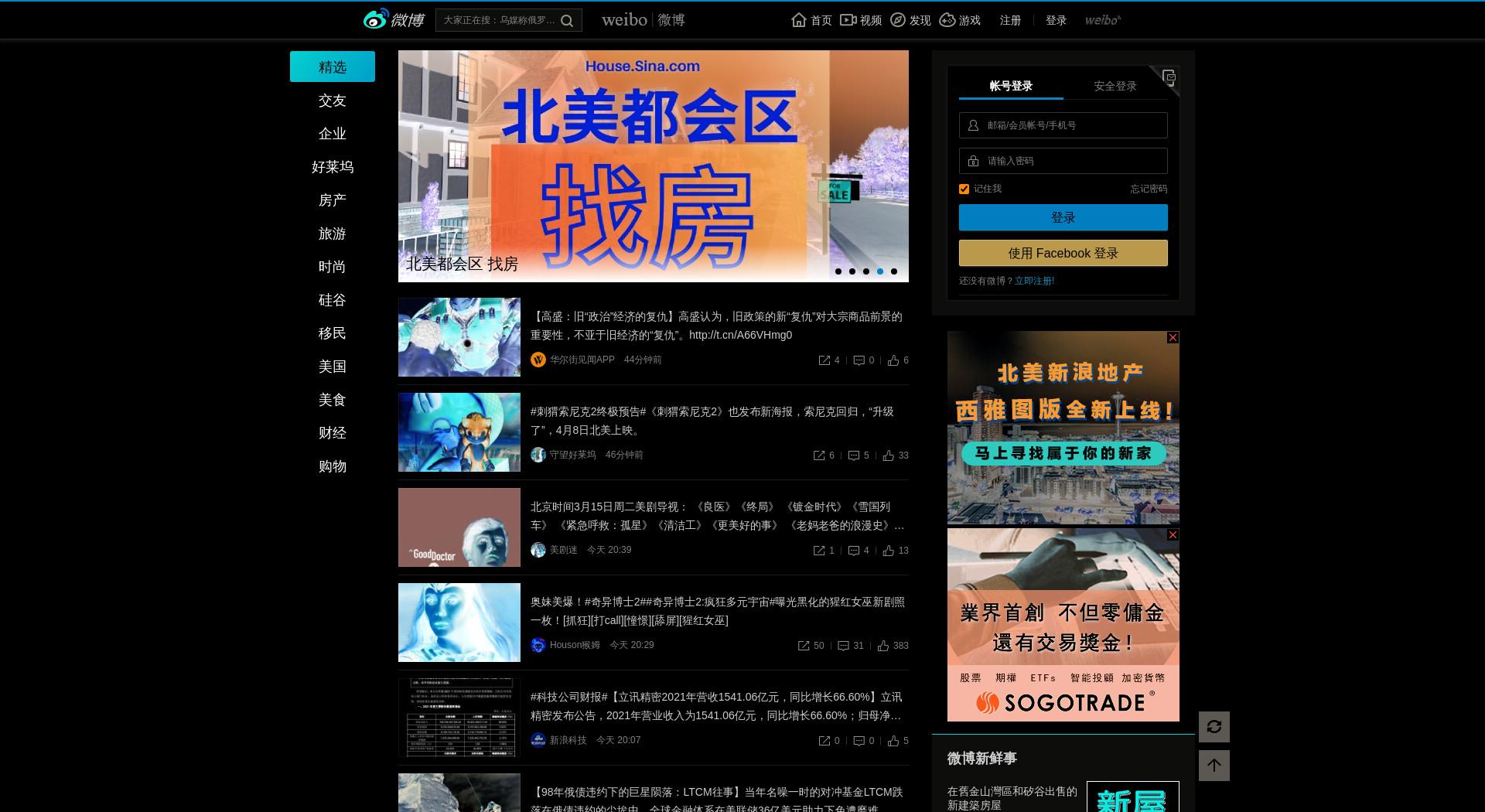Repost the 刺猬索尼克2 post

click(x=819, y=455)
